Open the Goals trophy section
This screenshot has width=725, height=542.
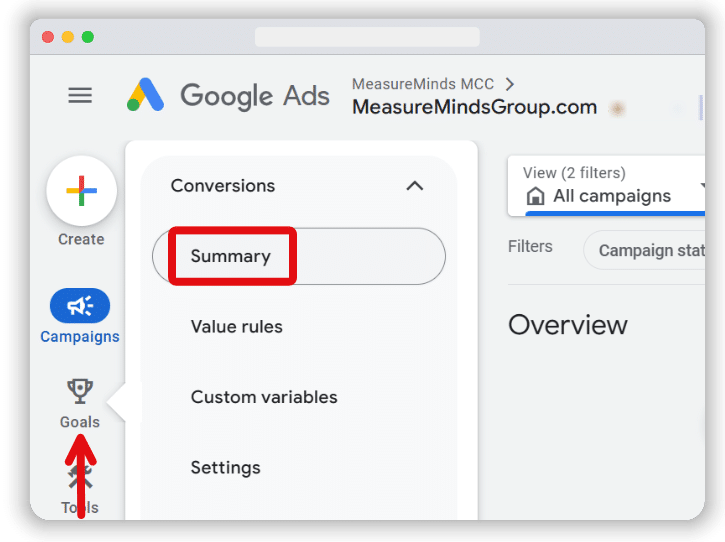pos(80,403)
